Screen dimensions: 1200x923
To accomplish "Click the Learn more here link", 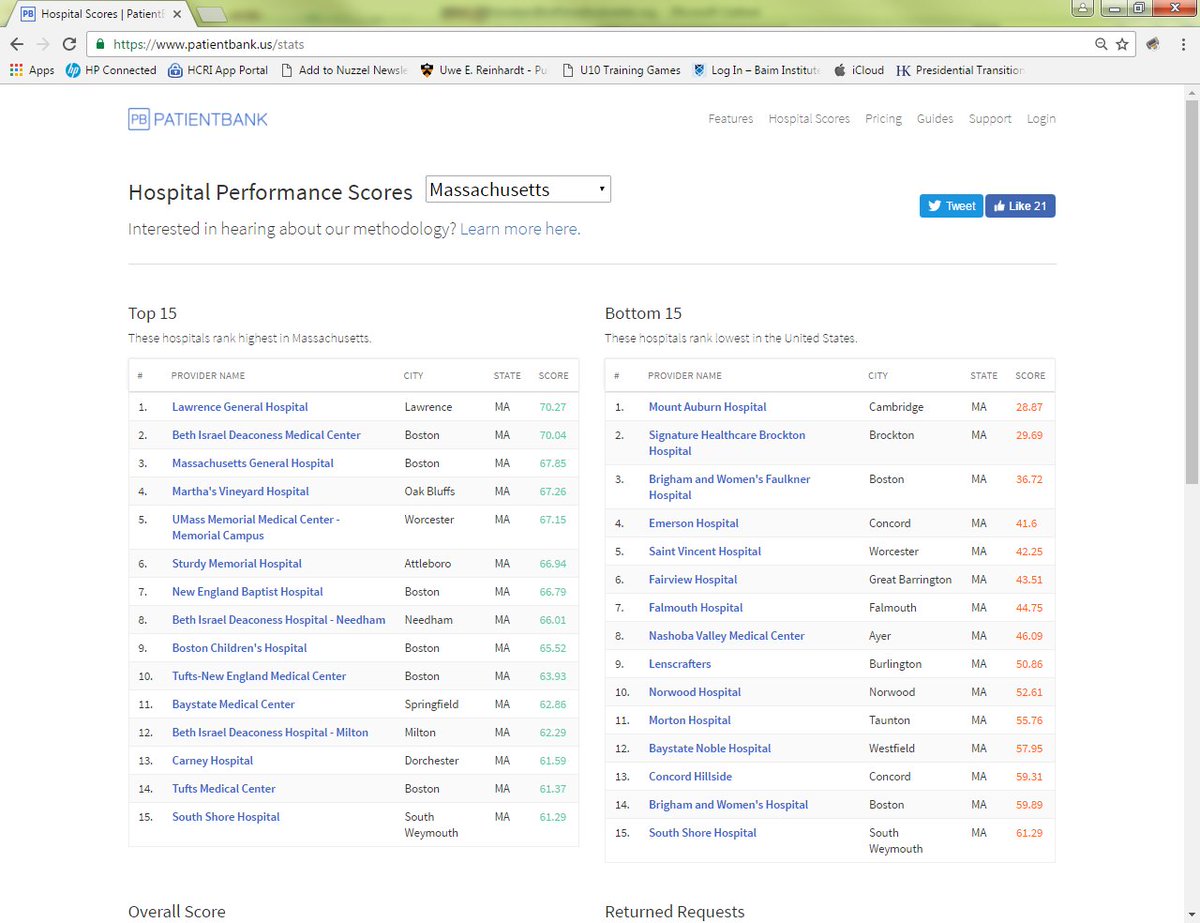I will pyautogui.click(x=520, y=229).
